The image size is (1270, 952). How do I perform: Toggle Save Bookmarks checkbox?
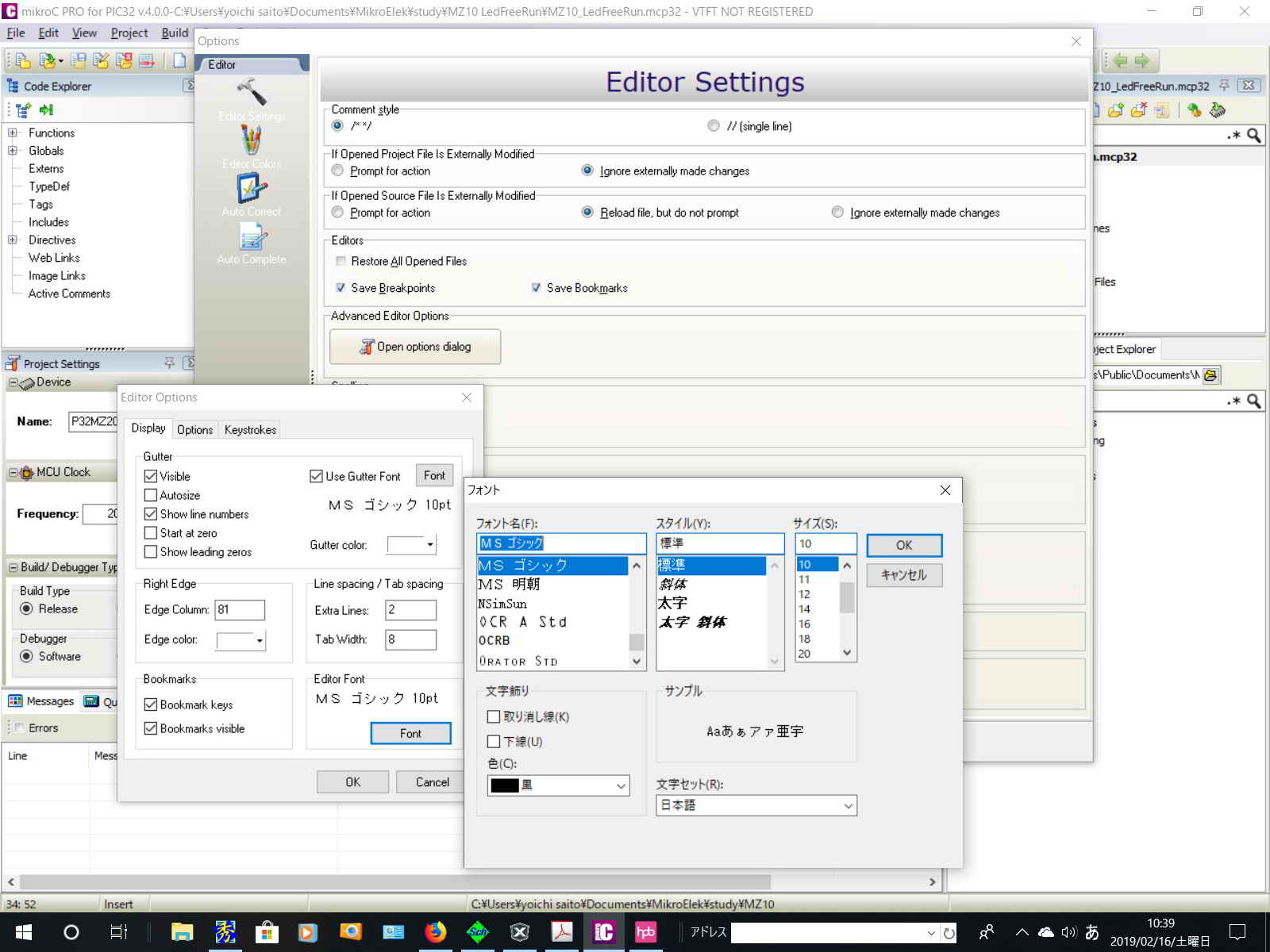(537, 288)
